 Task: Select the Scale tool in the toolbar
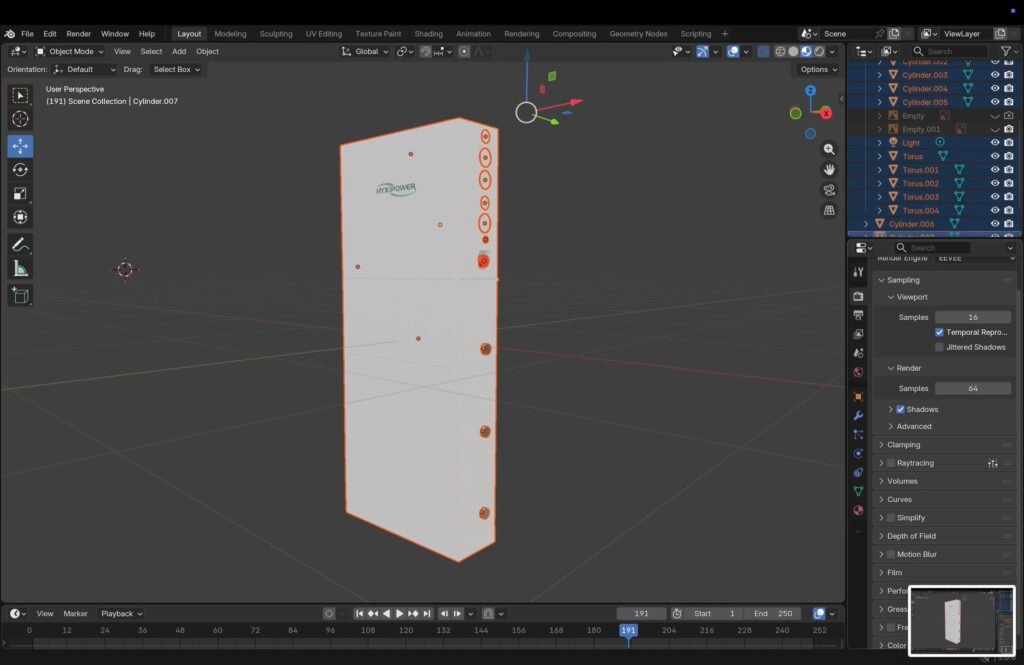point(20,194)
